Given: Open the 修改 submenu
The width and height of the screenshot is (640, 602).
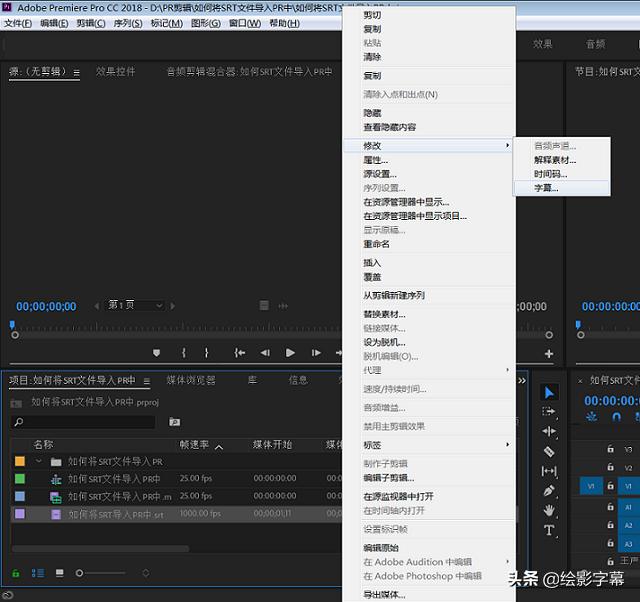Looking at the screenshot, I should 428,145.
